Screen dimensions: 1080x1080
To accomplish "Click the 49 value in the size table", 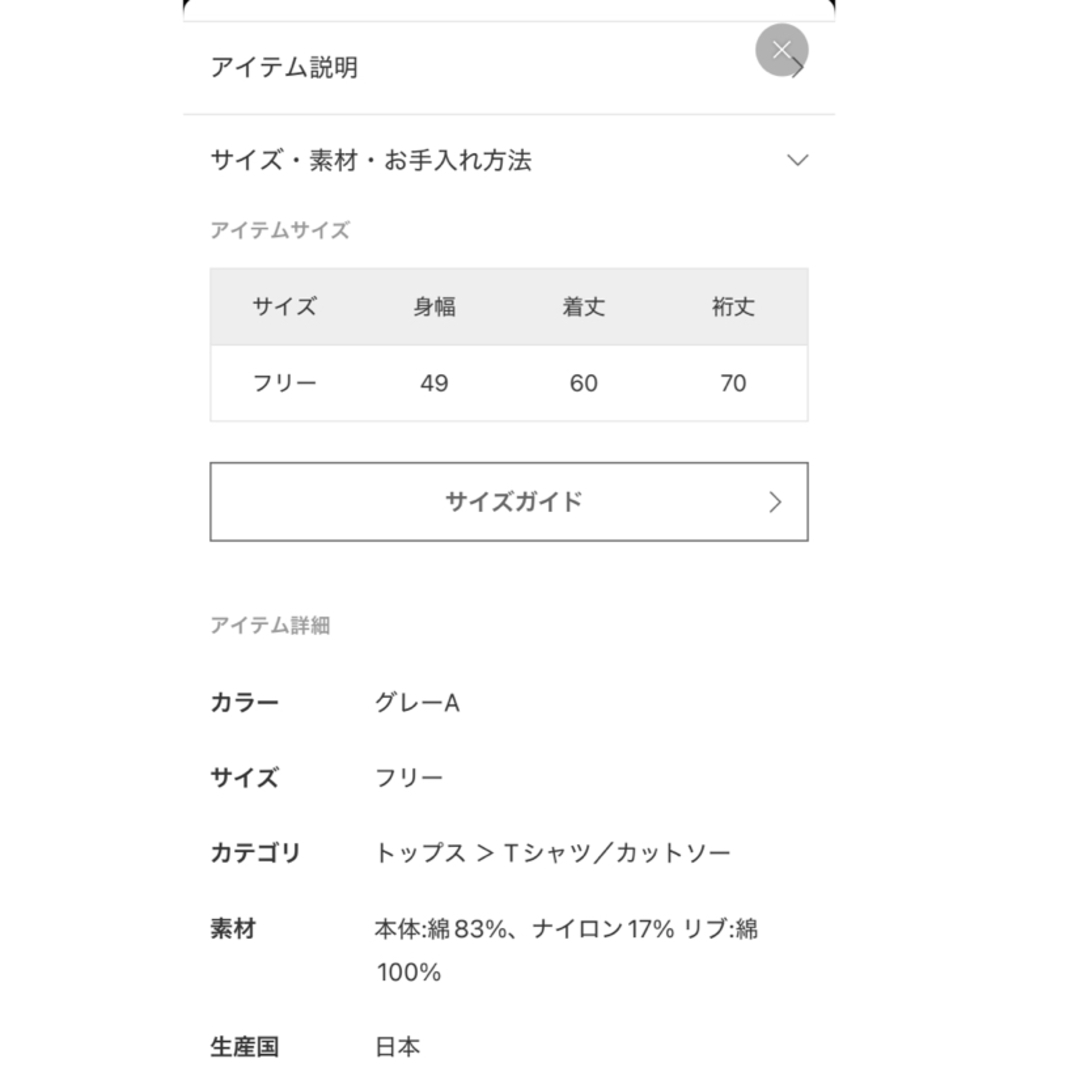I will click(x=434, y=383).
